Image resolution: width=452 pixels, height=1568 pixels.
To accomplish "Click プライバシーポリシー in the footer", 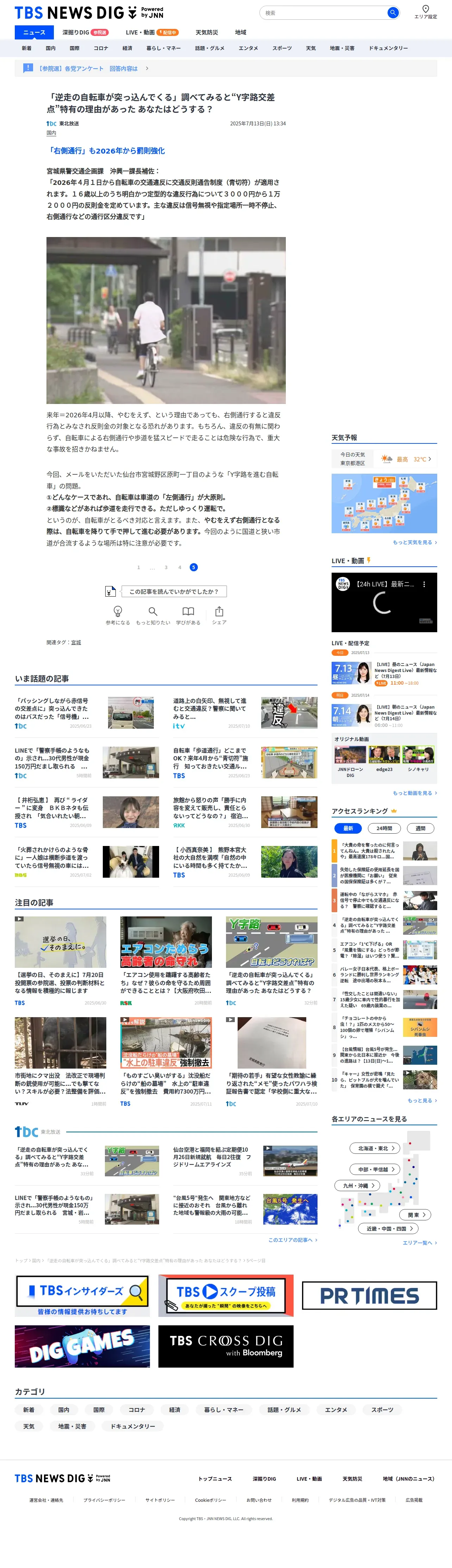I will coord(104,1500).
